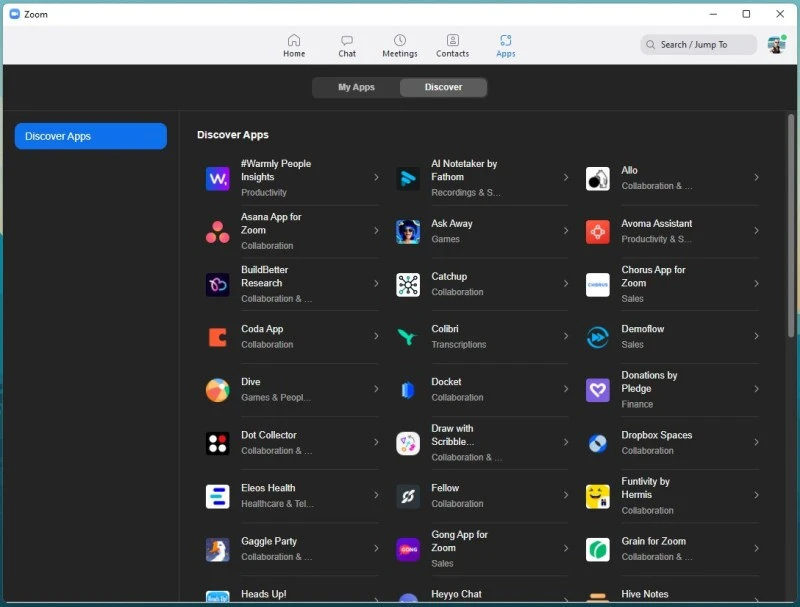Expand the Avoma Assistant chevron
Image resolution: width=800 pixels, height=607 pixels.
coord(756,231)
